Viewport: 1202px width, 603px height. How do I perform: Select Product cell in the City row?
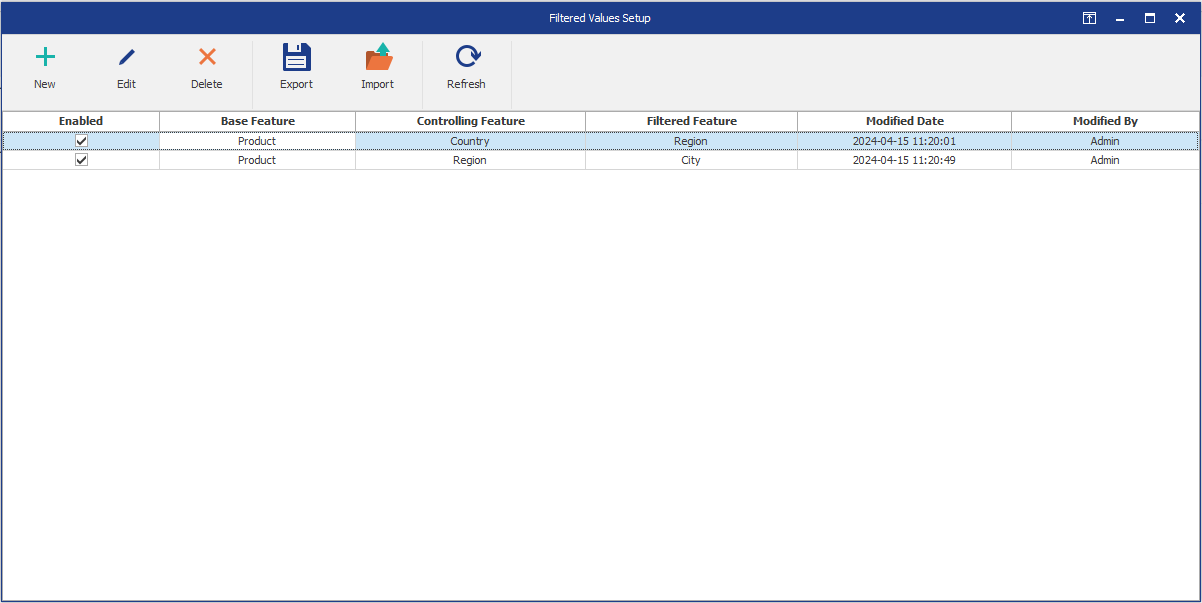pyautogui.click(x=257, y=160)
